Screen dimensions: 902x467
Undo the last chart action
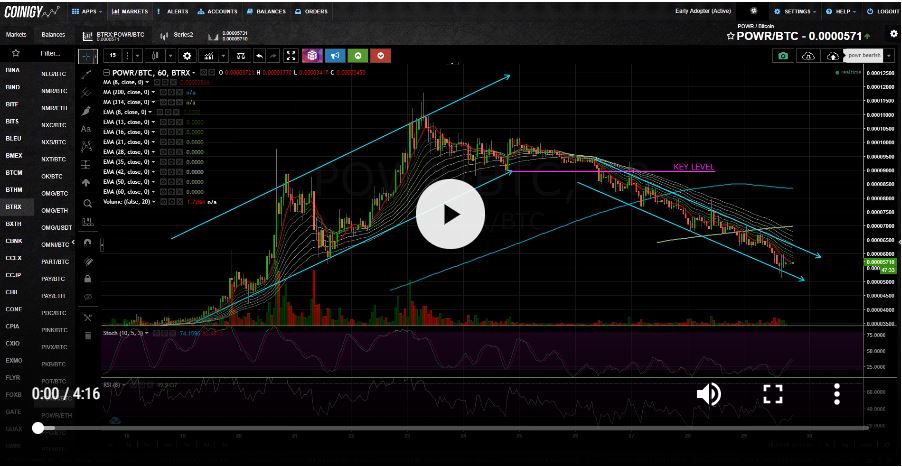[259, 56]
